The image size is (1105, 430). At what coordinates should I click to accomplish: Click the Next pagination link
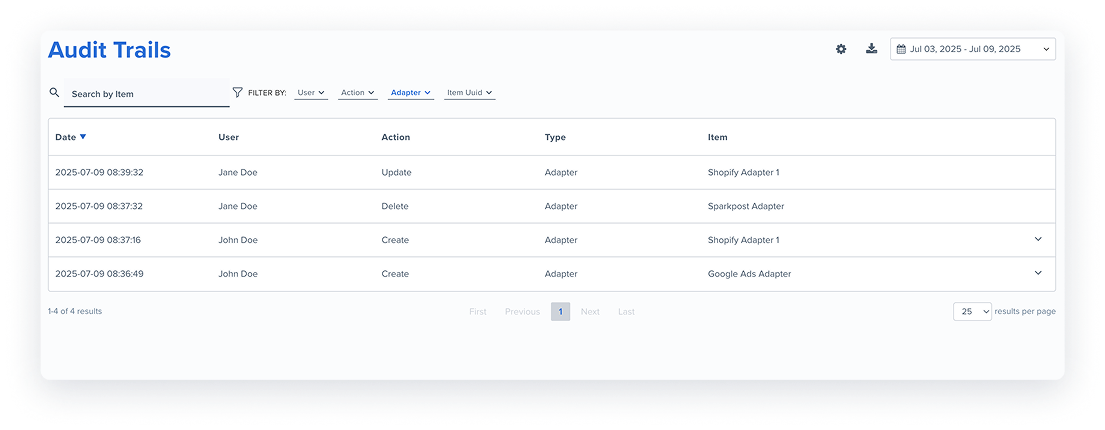coord(590,312)
